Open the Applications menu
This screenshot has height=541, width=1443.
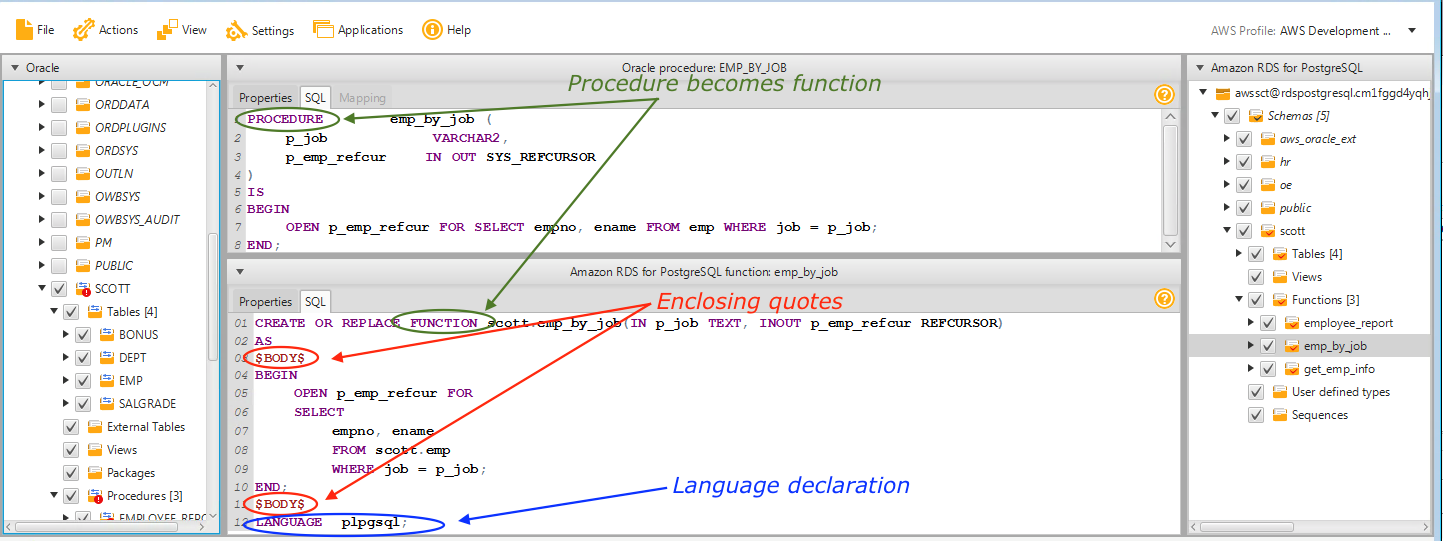click(358, 30)
